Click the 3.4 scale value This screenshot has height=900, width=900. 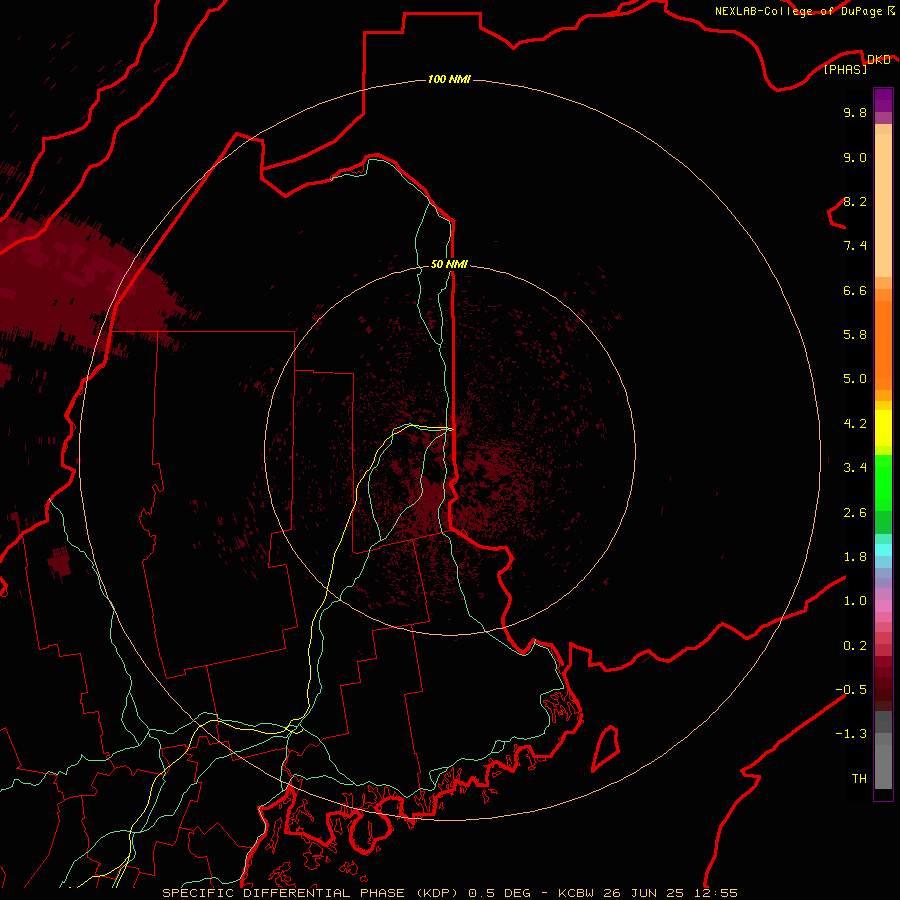point(855,468)
